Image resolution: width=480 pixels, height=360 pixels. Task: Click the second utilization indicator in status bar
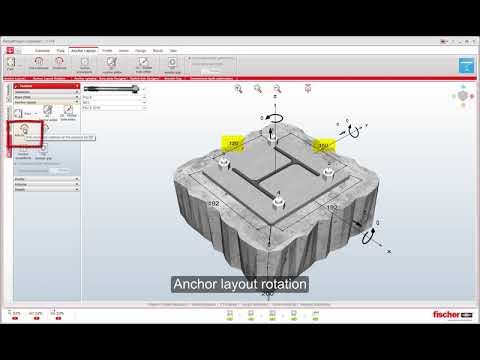pos(36,315)
